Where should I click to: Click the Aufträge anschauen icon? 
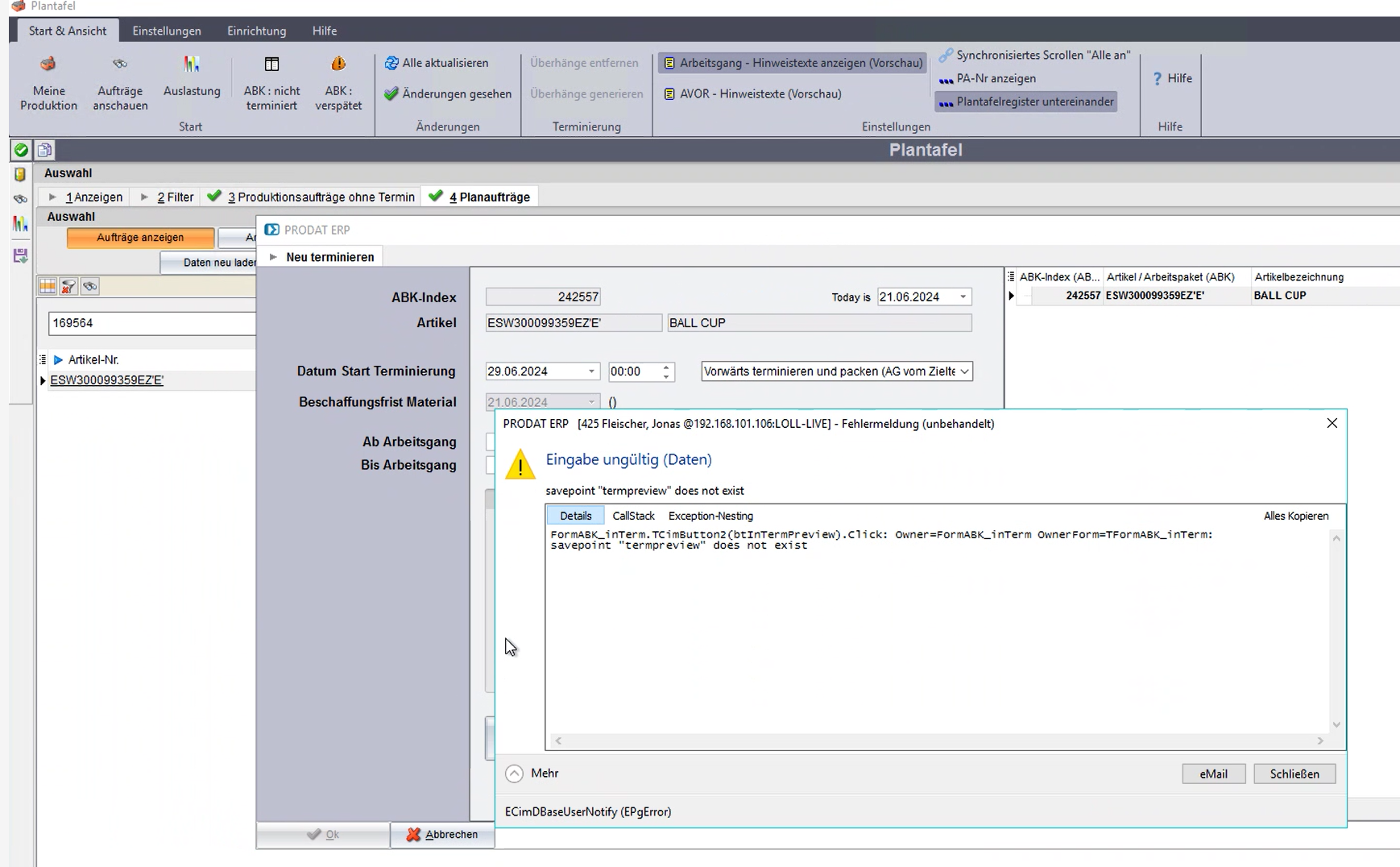click(119, 64)
